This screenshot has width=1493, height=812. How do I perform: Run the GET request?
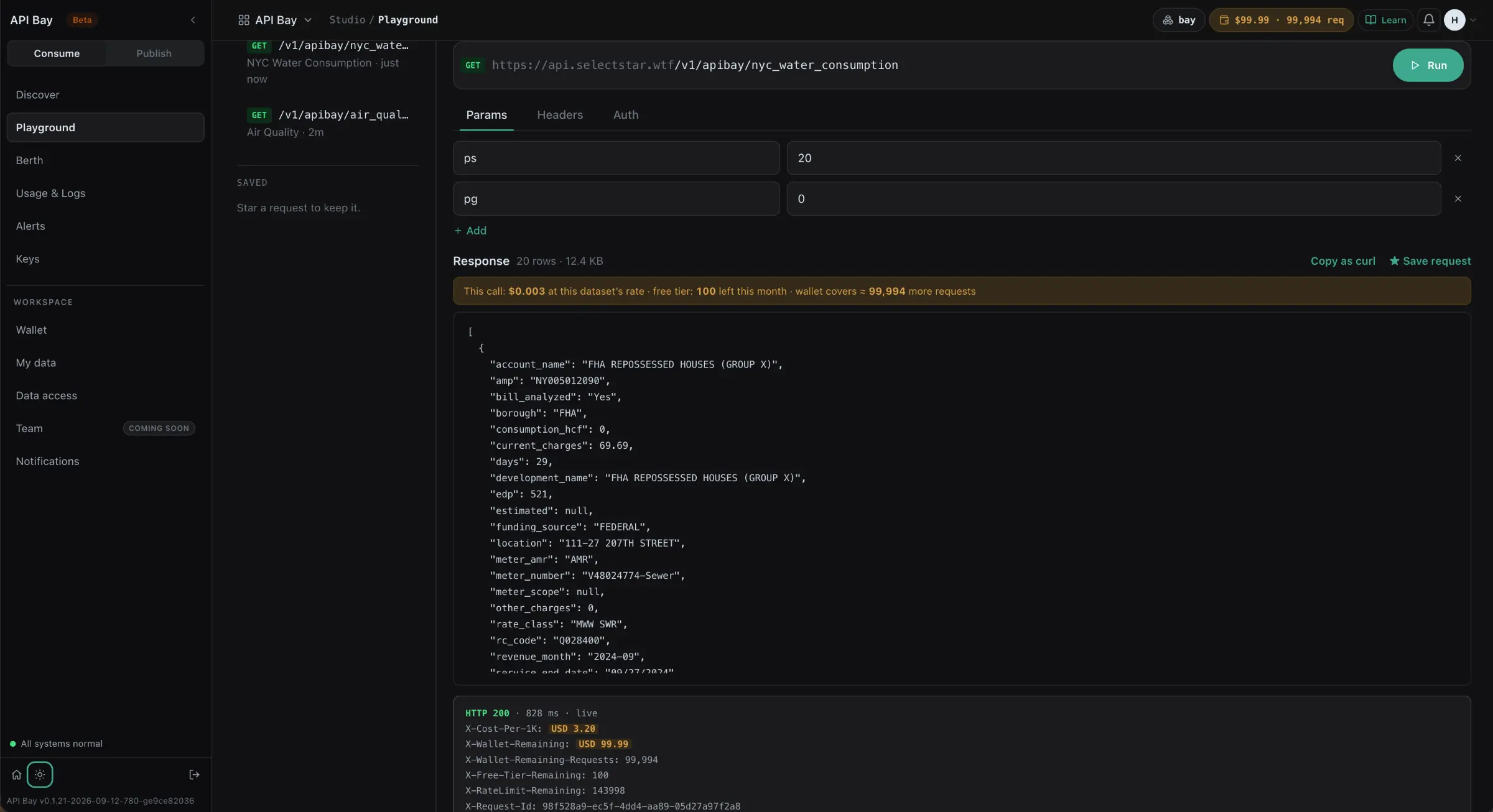(1428, 65)
